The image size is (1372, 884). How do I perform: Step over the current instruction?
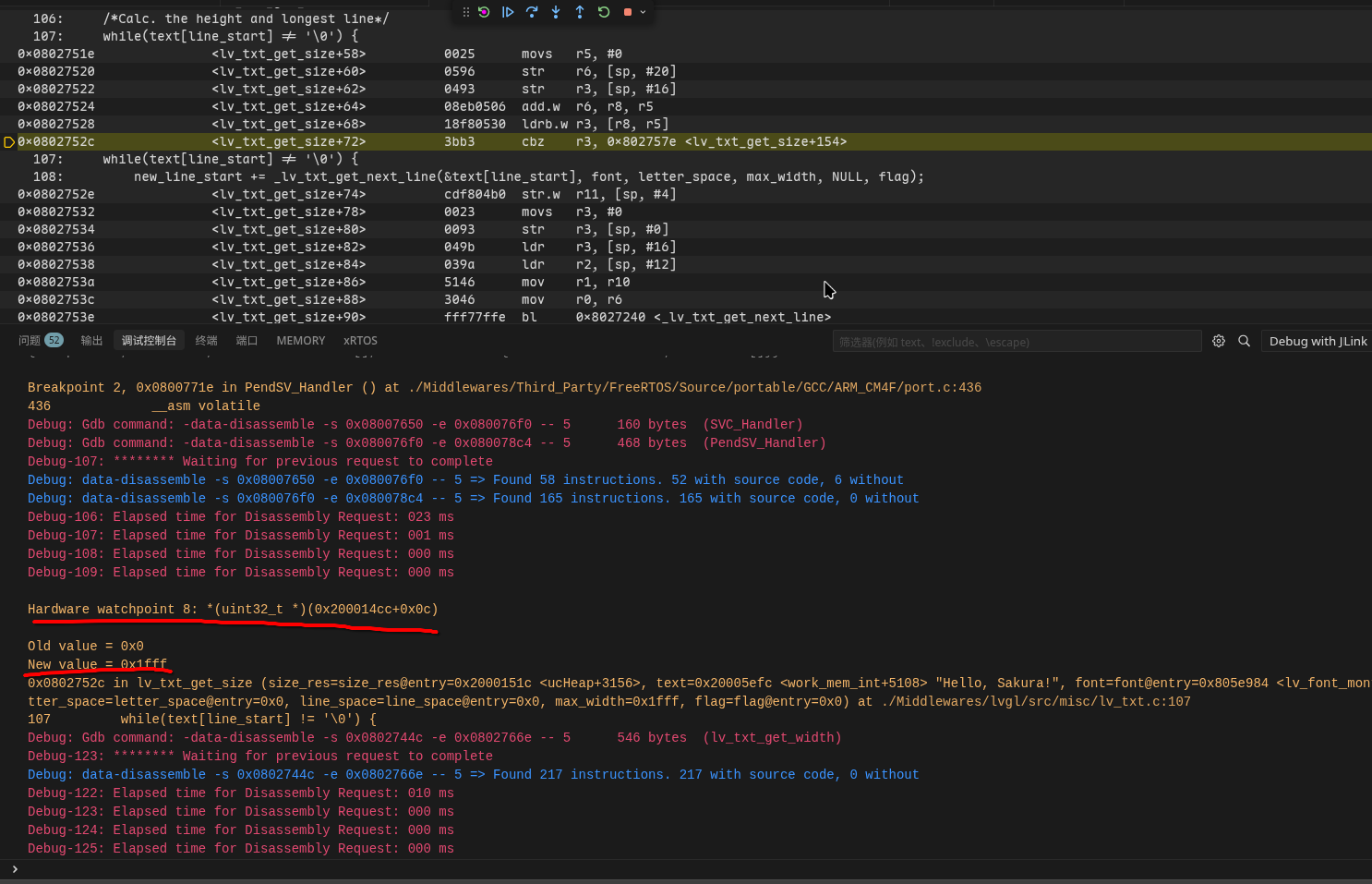(x=532, y=12)
